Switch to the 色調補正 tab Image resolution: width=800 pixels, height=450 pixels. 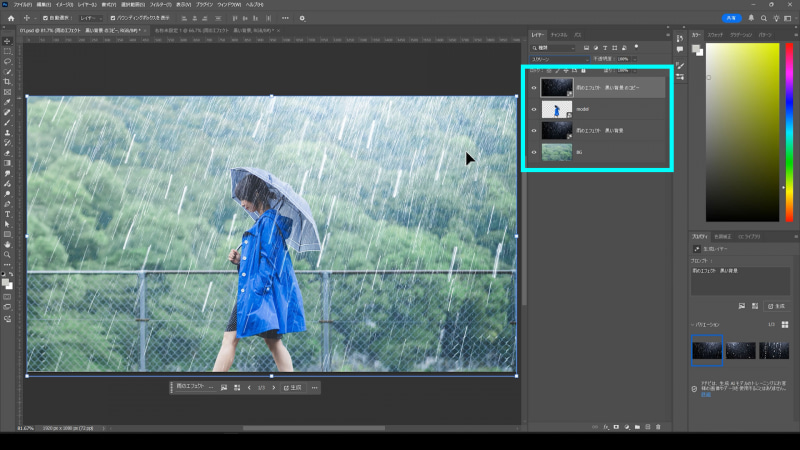[x=722, y=237]
